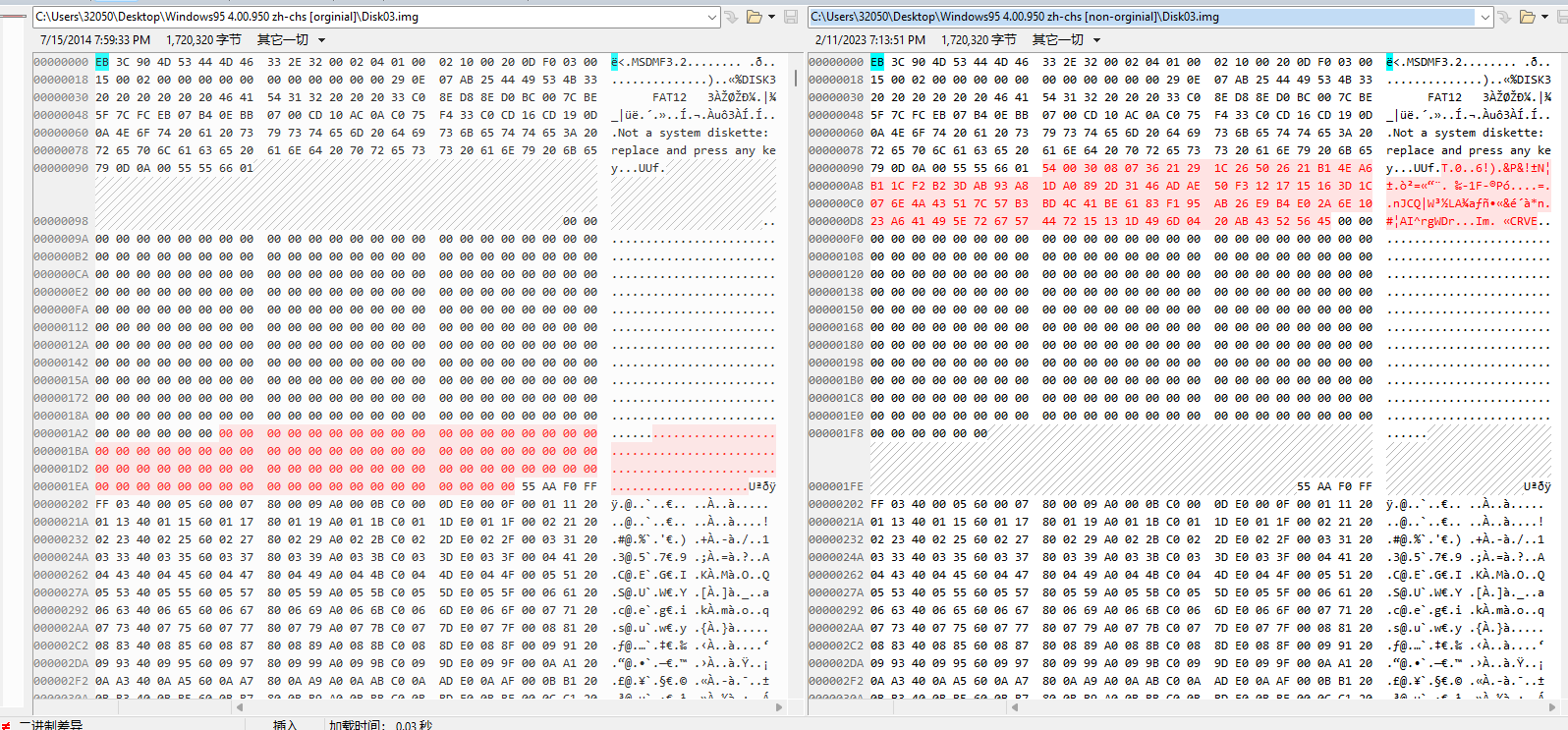Screen dimensions: 1568x730
Task: Click the left pane open-file folder icon
Action: (754, 17)
